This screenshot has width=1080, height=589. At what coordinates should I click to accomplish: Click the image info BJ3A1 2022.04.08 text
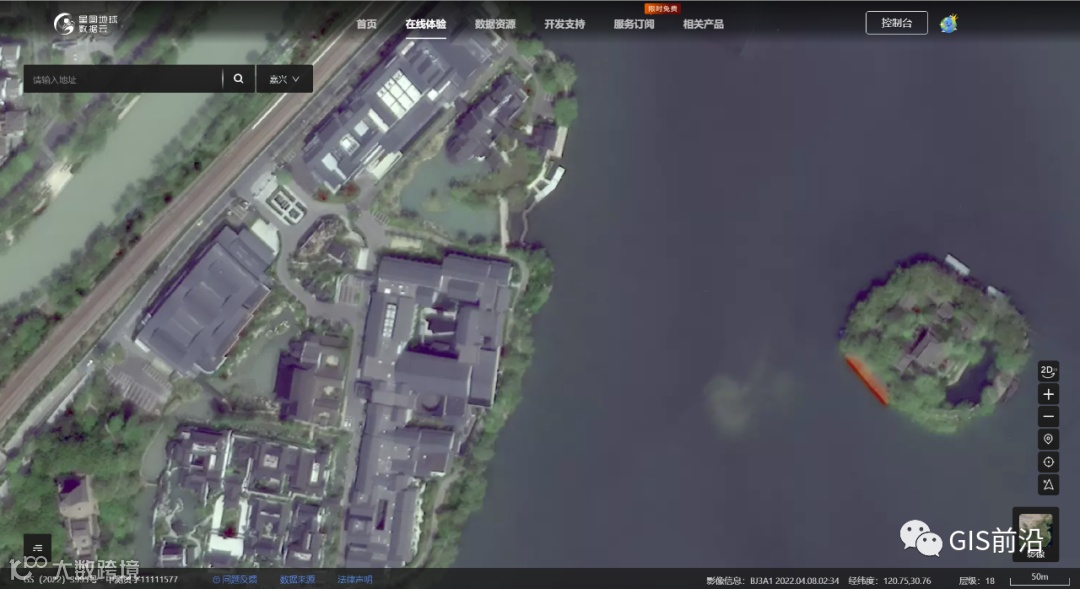click(x=772, y=581)
